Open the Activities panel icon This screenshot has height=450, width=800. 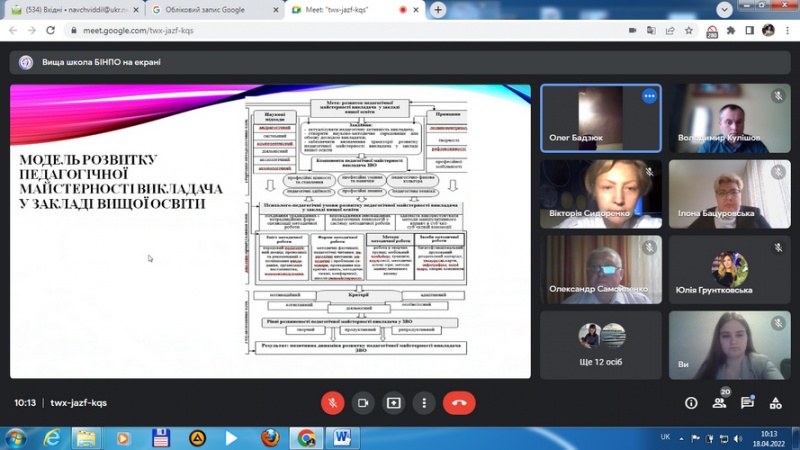tap(775, 403)
